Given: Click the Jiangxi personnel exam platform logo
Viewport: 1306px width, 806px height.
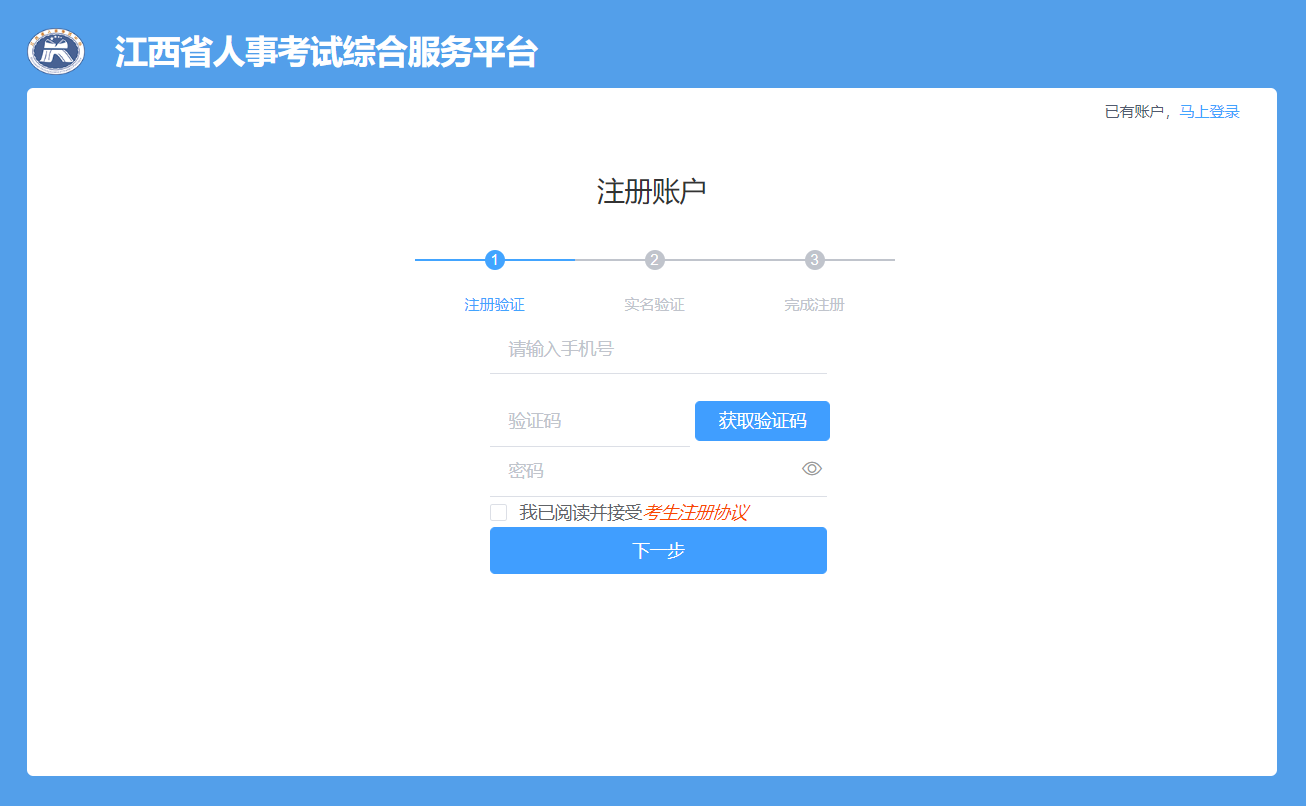Looking at the screenshot, I should (x=56, y=52).
